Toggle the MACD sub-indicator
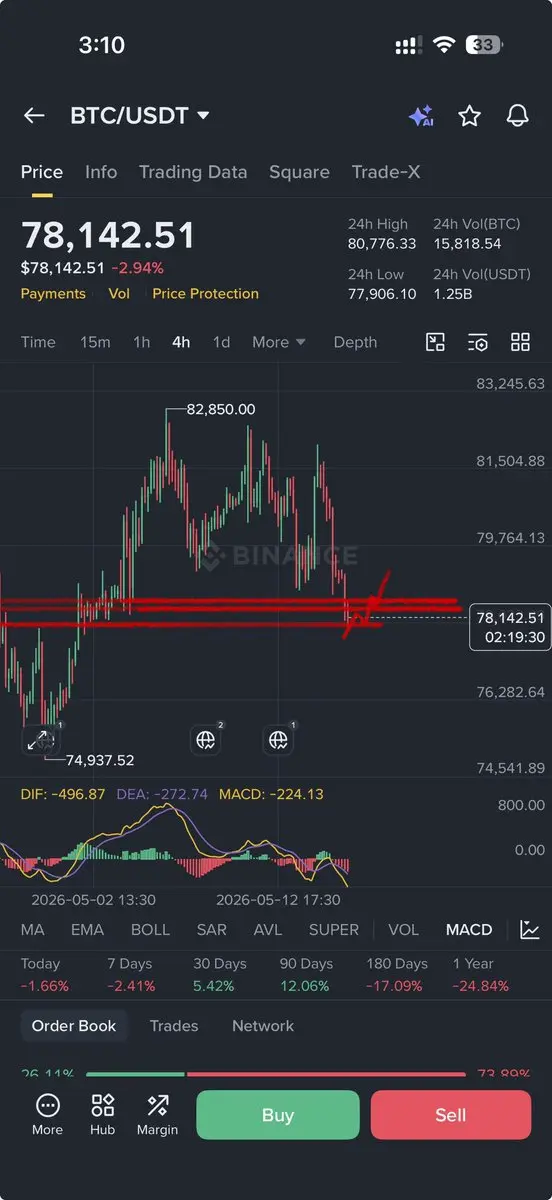 tap(469, 930)
